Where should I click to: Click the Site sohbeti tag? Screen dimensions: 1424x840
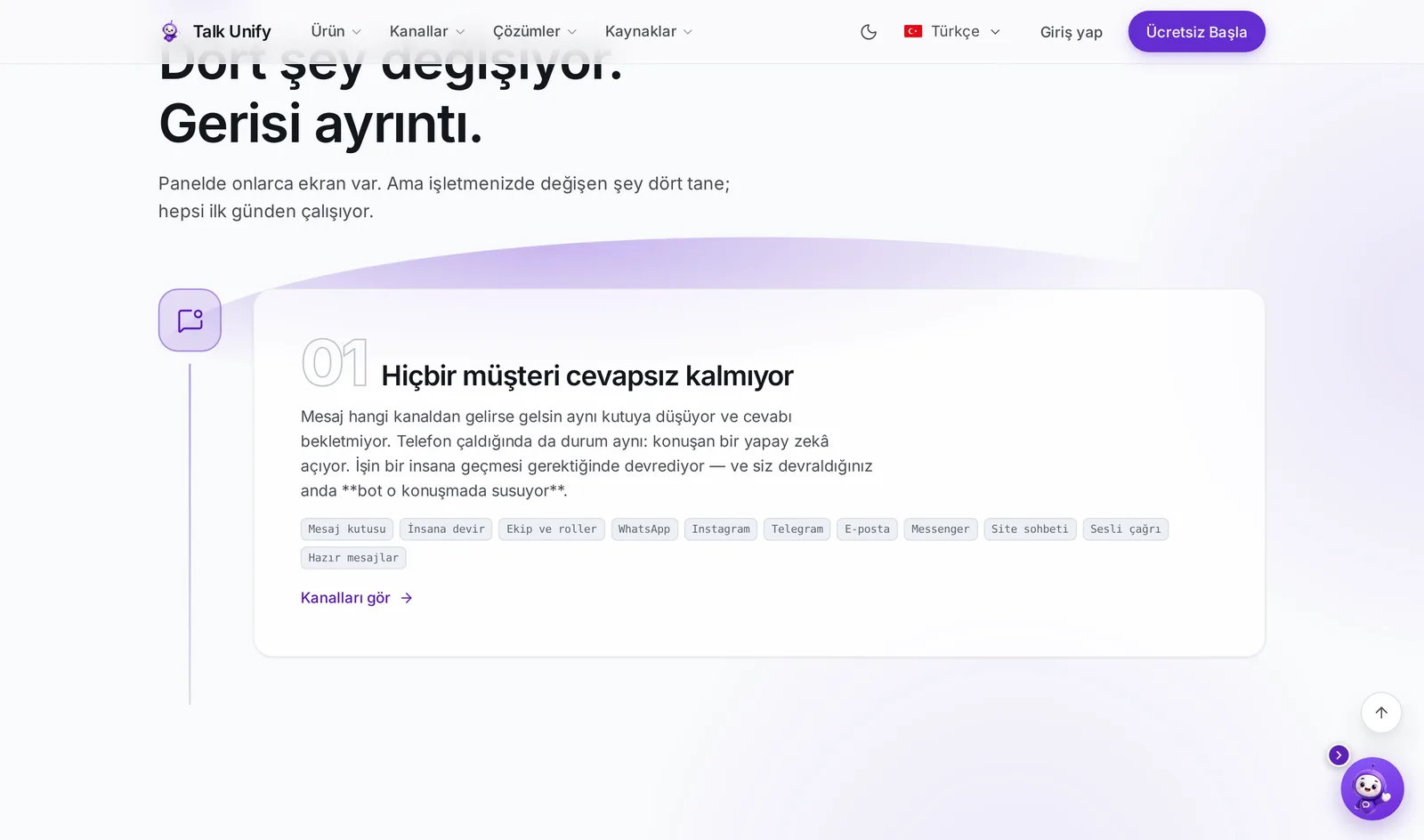point(1030,529)
